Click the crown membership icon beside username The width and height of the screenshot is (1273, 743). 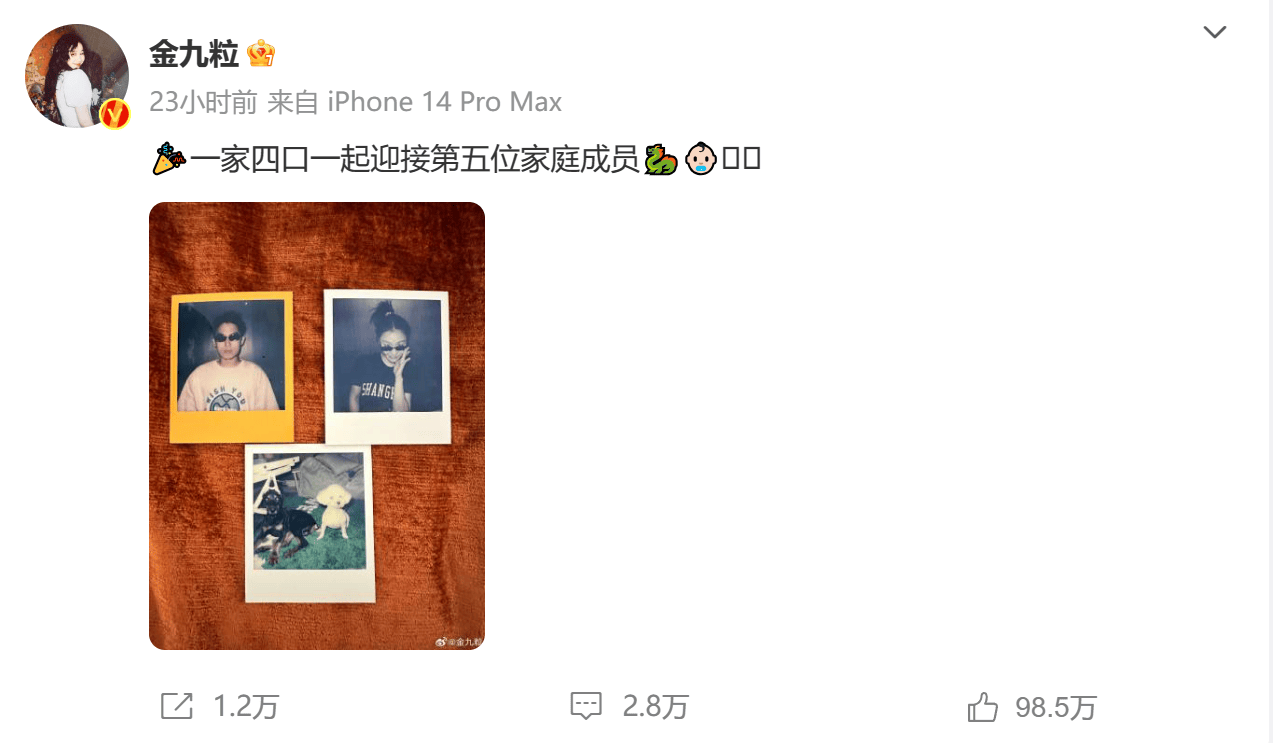point(261,53)
